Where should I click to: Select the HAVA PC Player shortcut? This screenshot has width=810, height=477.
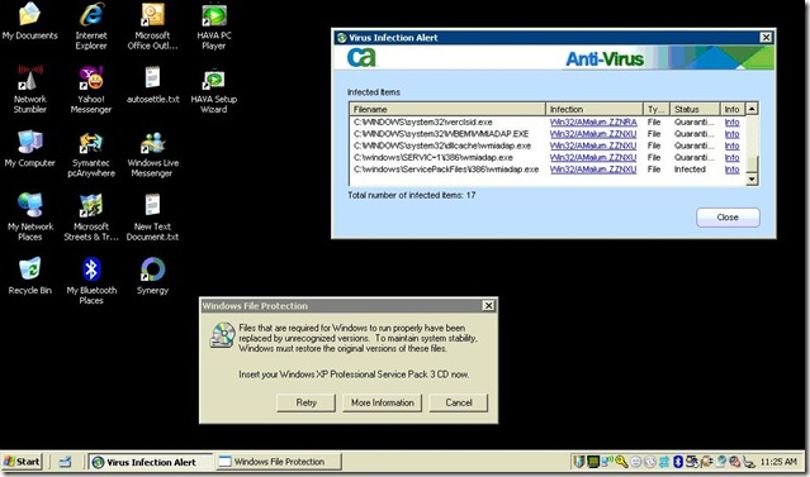(x=214, y=26)
